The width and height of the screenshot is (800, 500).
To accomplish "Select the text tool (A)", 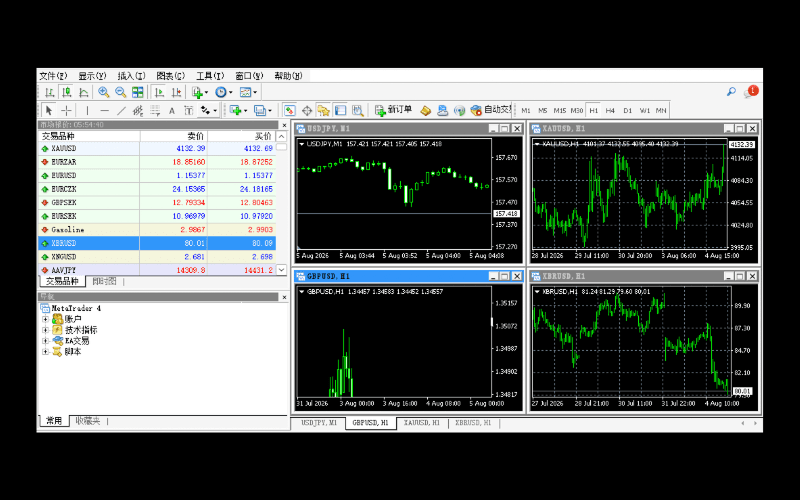I will [x=172, y=110].
